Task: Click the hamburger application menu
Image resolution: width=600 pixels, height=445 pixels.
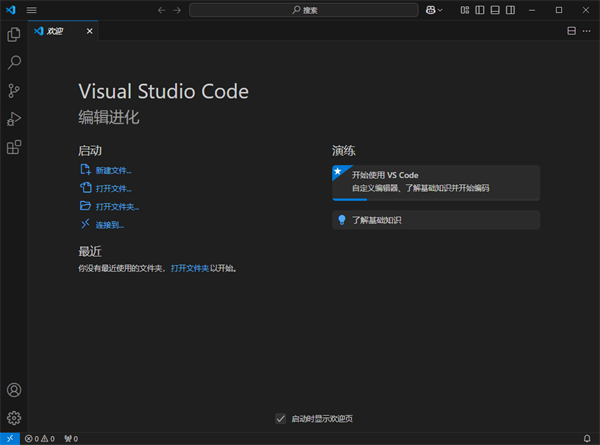Action: pos(32,10)
